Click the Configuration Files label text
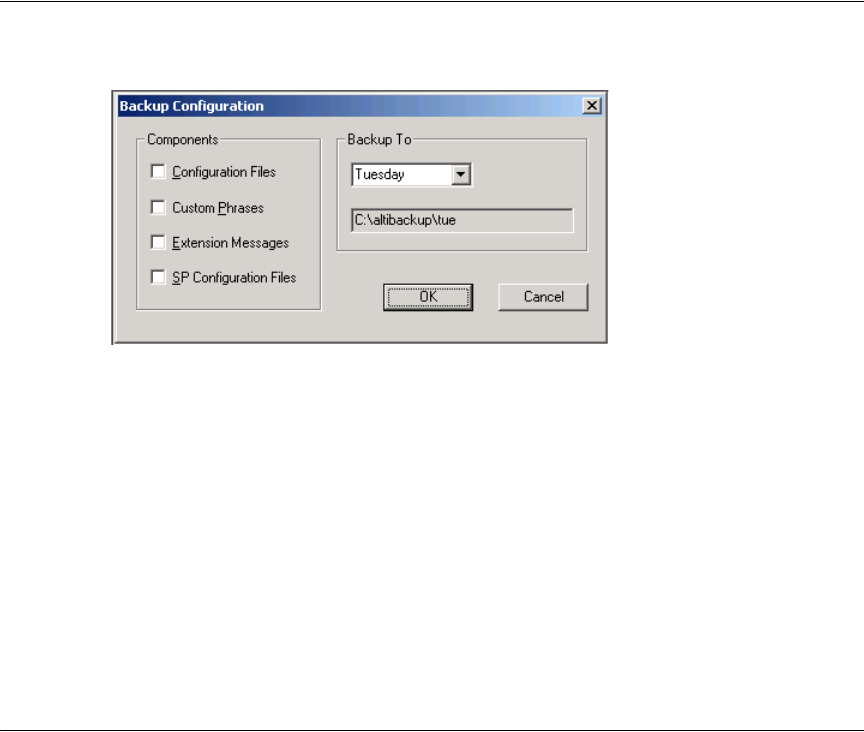The height and width of the screenshot is (732, 864). point(224,172)
